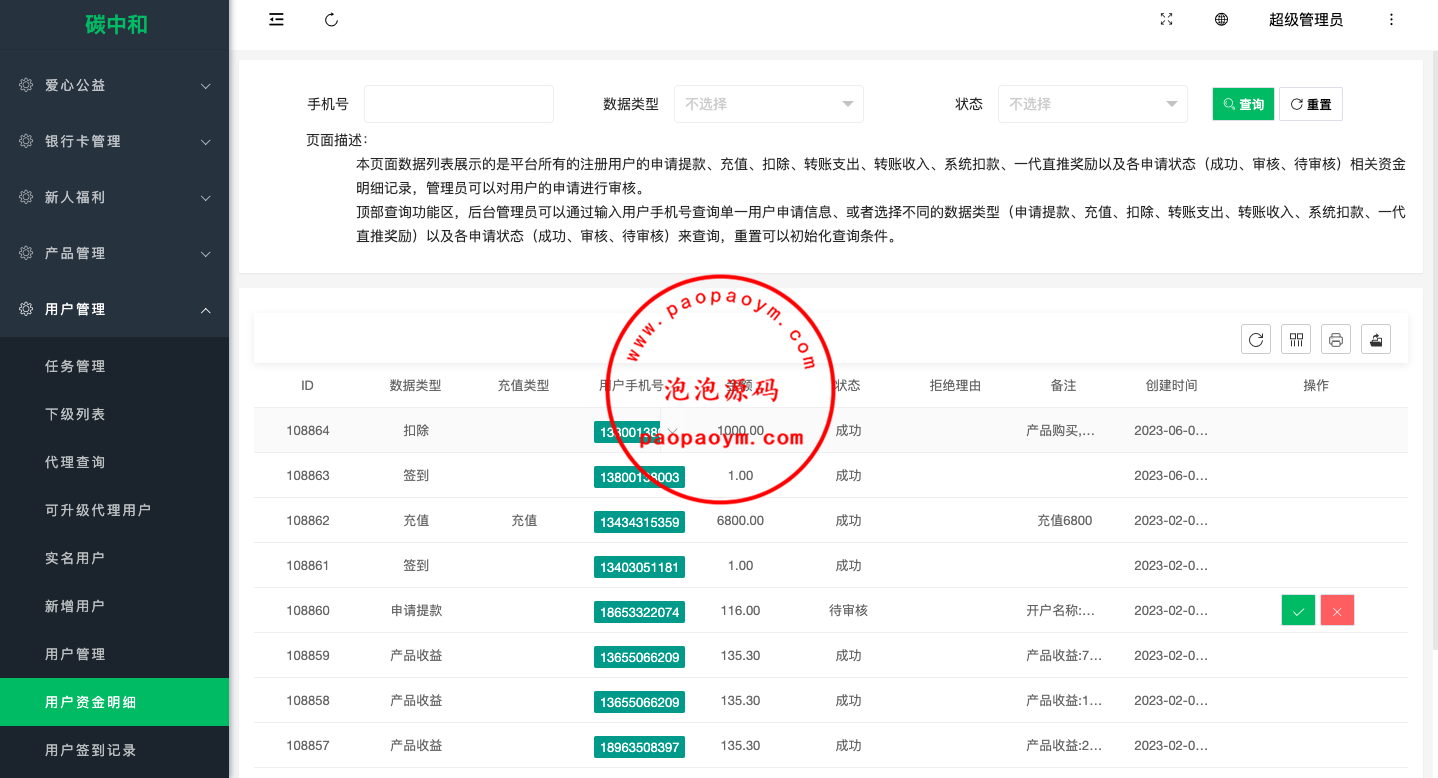Image resolution: width=1438 pixels, height=778 pixels.
Task: Refresh the table with the reload icon
Action: point(1256,339)
